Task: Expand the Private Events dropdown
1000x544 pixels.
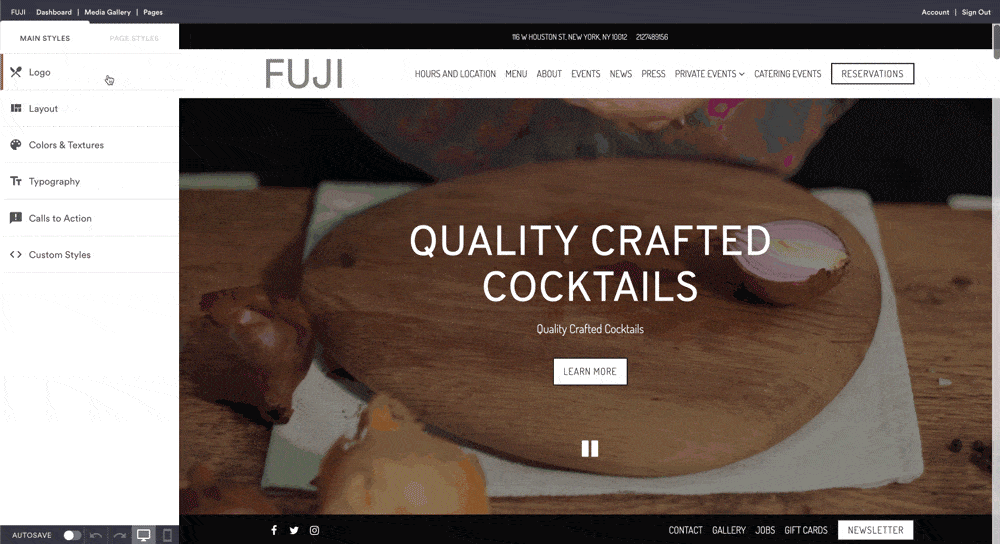Action: [709, 74]
